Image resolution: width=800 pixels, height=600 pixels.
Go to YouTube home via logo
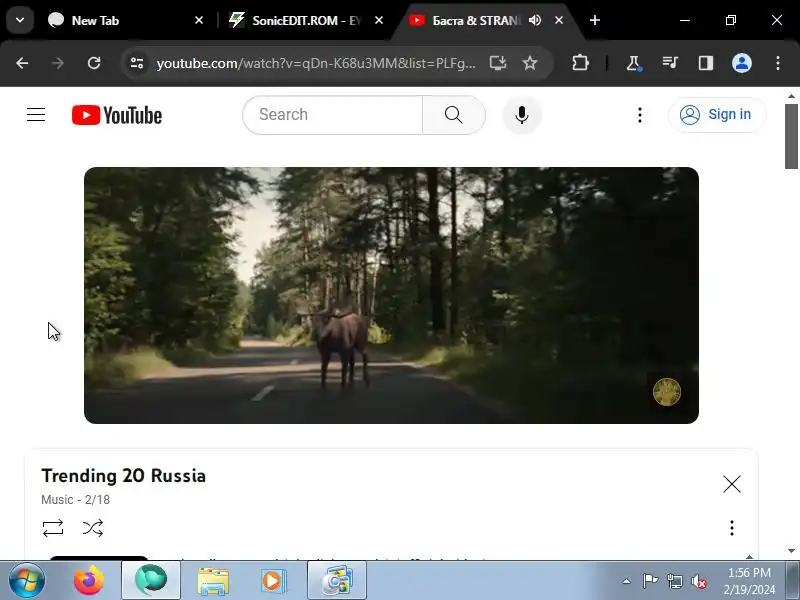pyautogui.click(x=117, y=115)
